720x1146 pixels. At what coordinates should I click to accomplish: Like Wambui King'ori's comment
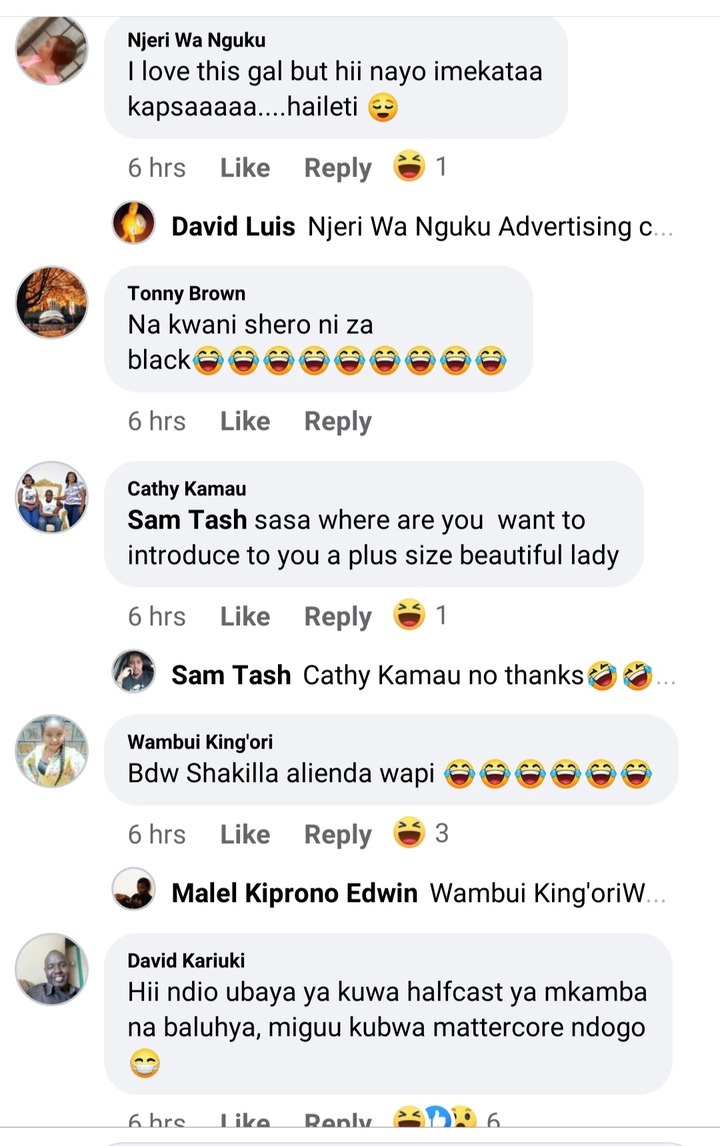[x=245, y=834]
